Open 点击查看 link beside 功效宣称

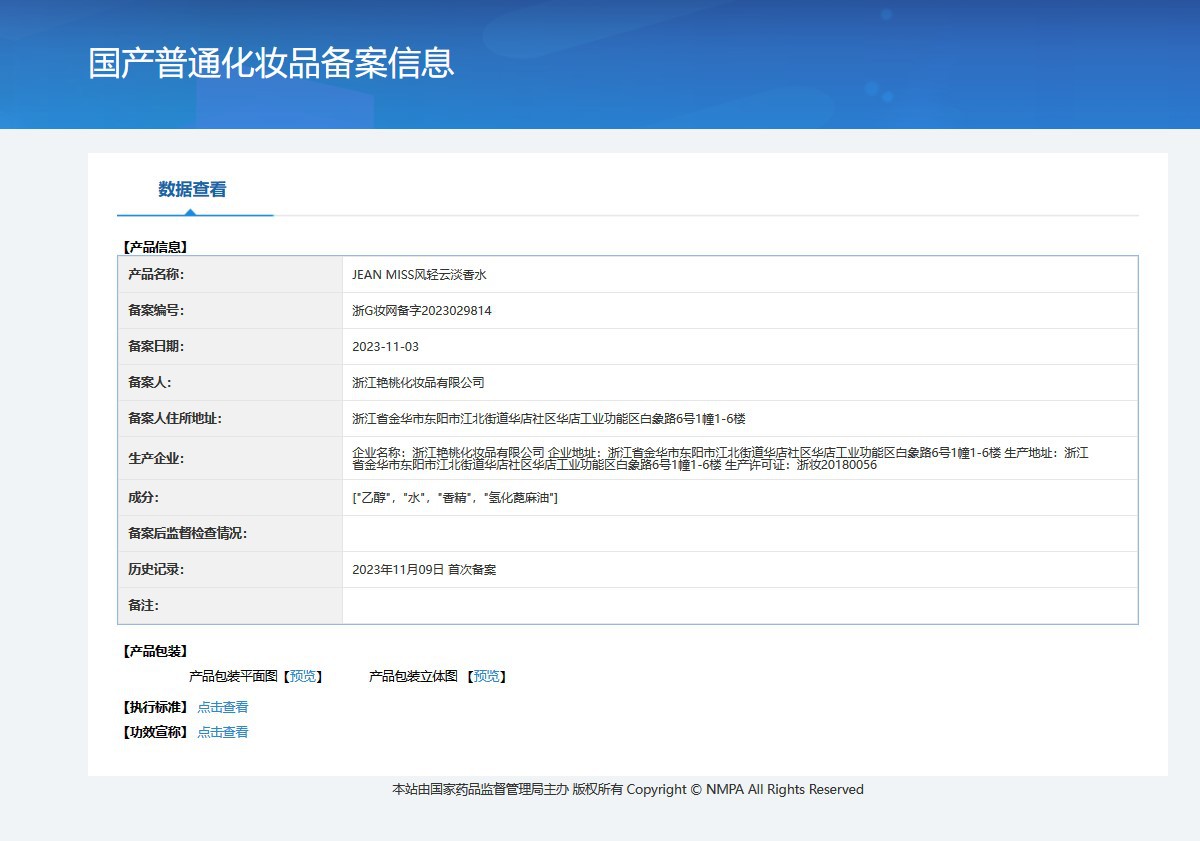click(x=223, y=732)
